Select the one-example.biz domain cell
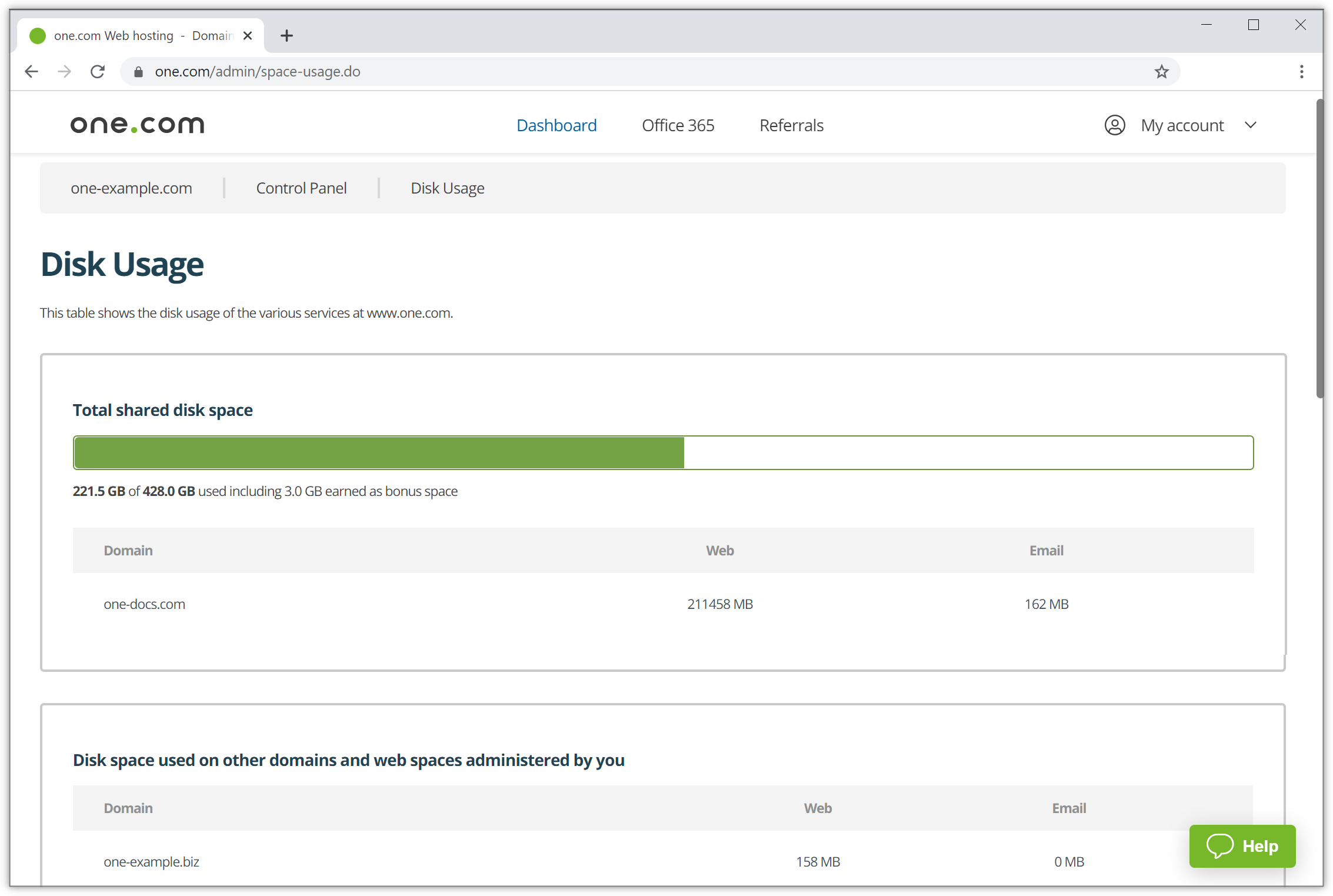The width and height of the screenshot is (1333, 896). click(151, 862)
